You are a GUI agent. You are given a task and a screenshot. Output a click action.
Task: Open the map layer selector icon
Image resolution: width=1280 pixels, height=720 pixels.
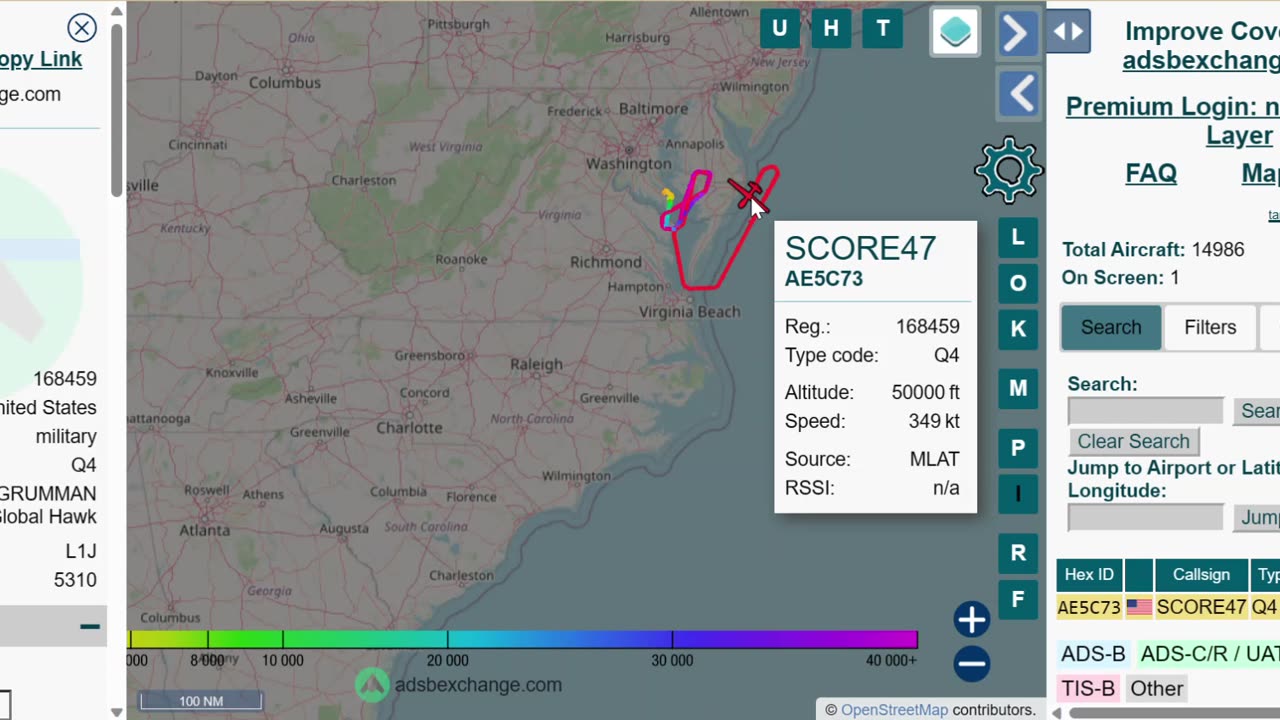coord(955,32)
